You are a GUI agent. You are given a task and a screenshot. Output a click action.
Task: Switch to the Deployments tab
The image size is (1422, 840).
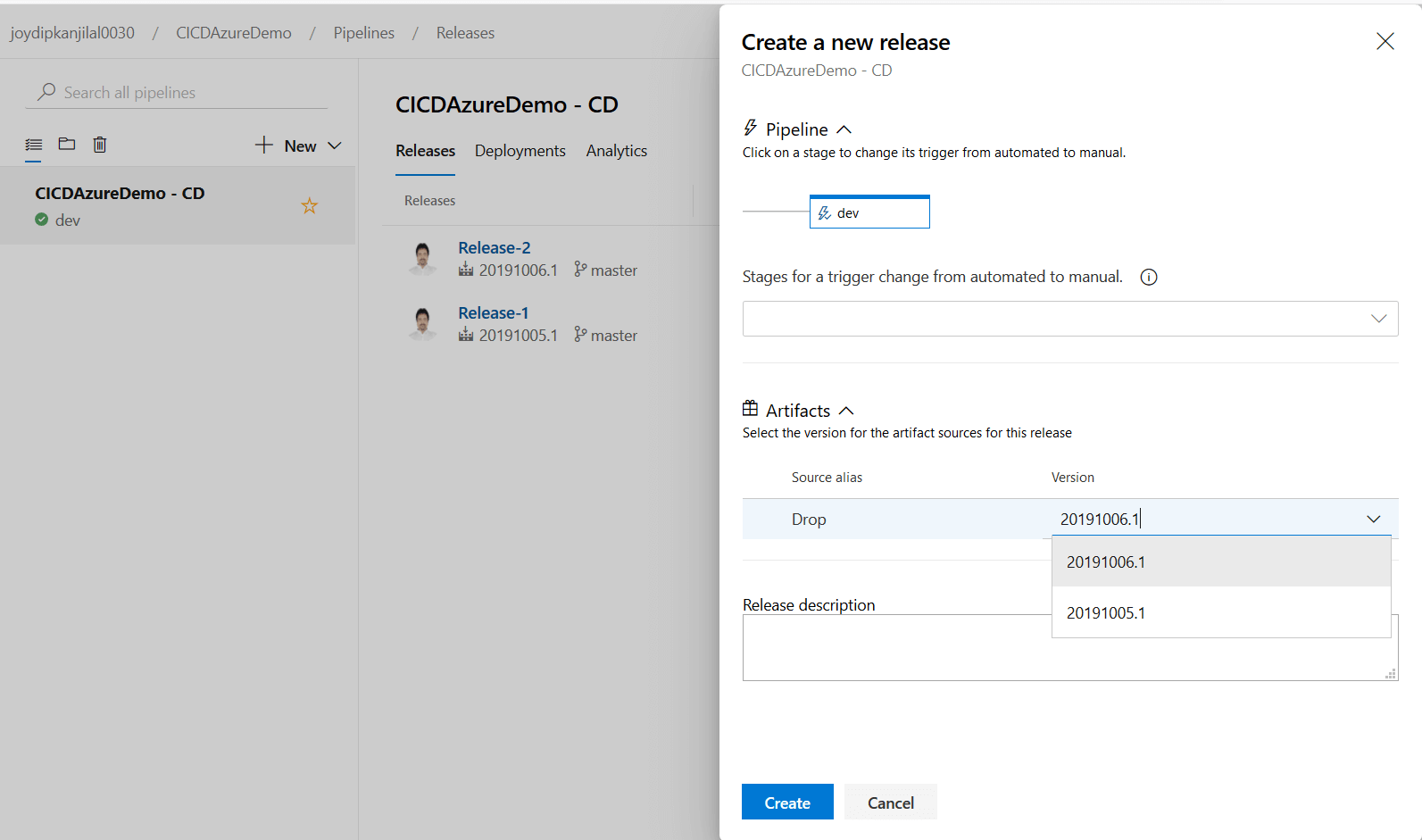tap(520, 151)
